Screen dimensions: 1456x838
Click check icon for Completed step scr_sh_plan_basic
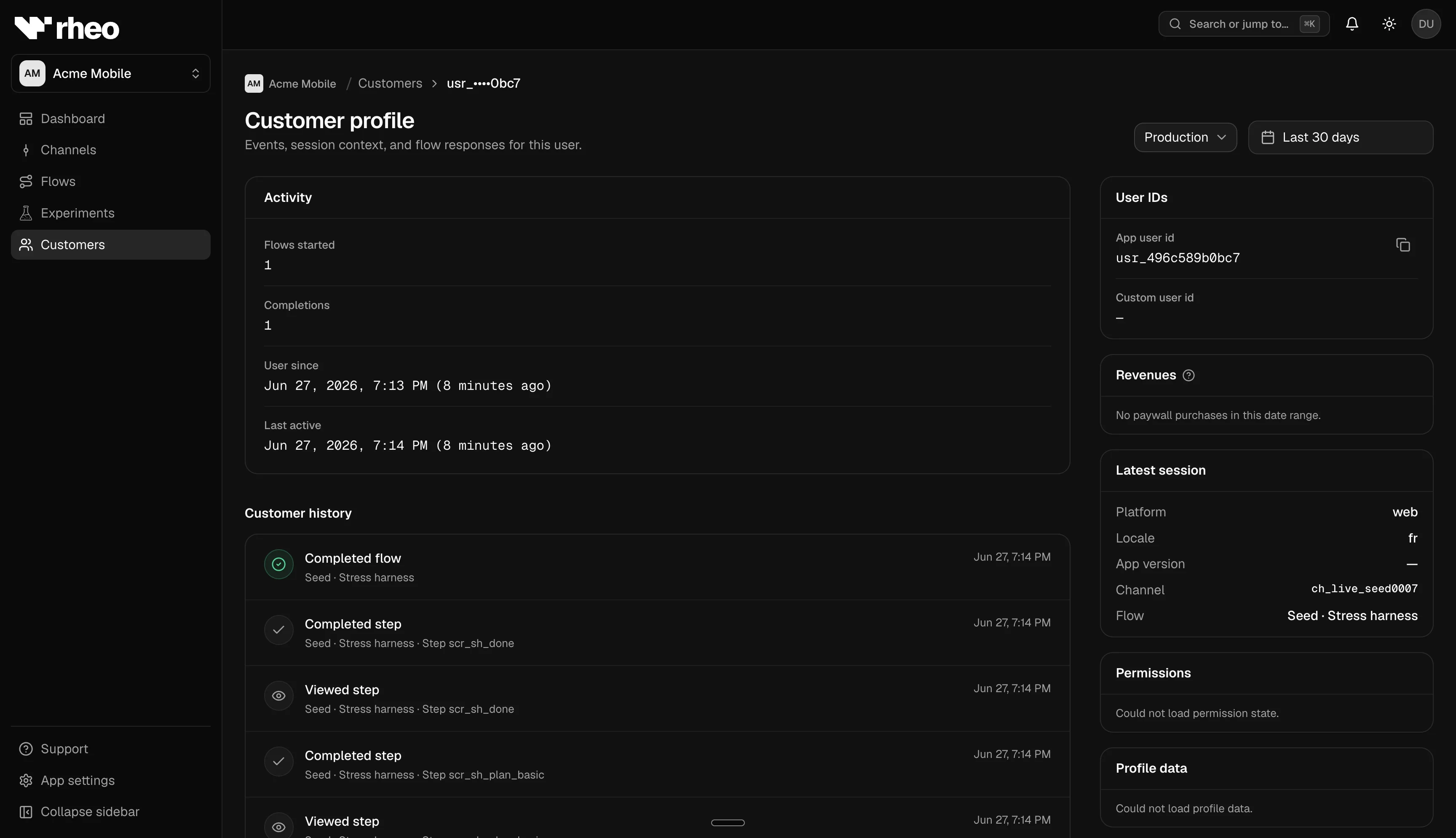pos(279,761)
